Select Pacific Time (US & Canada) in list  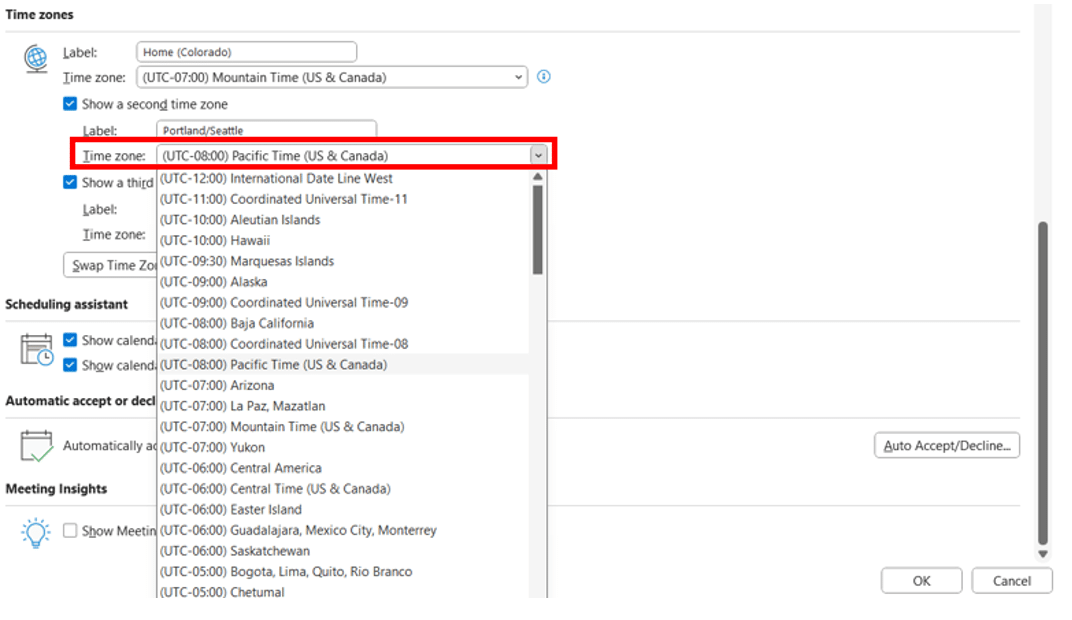pyautogui.click(x=343, y=364)
